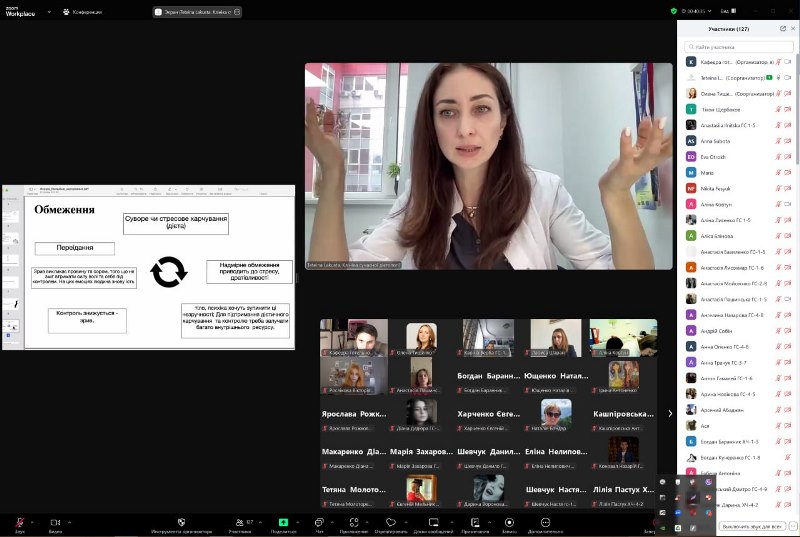Select Шевчук Настя... gallery tile
800x537 pixels.
[x=556, y=489]
